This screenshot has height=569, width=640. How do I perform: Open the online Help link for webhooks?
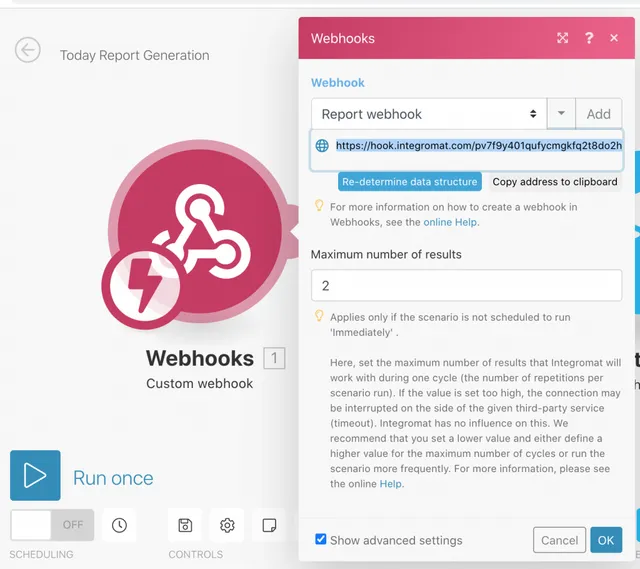coord(450,222)
